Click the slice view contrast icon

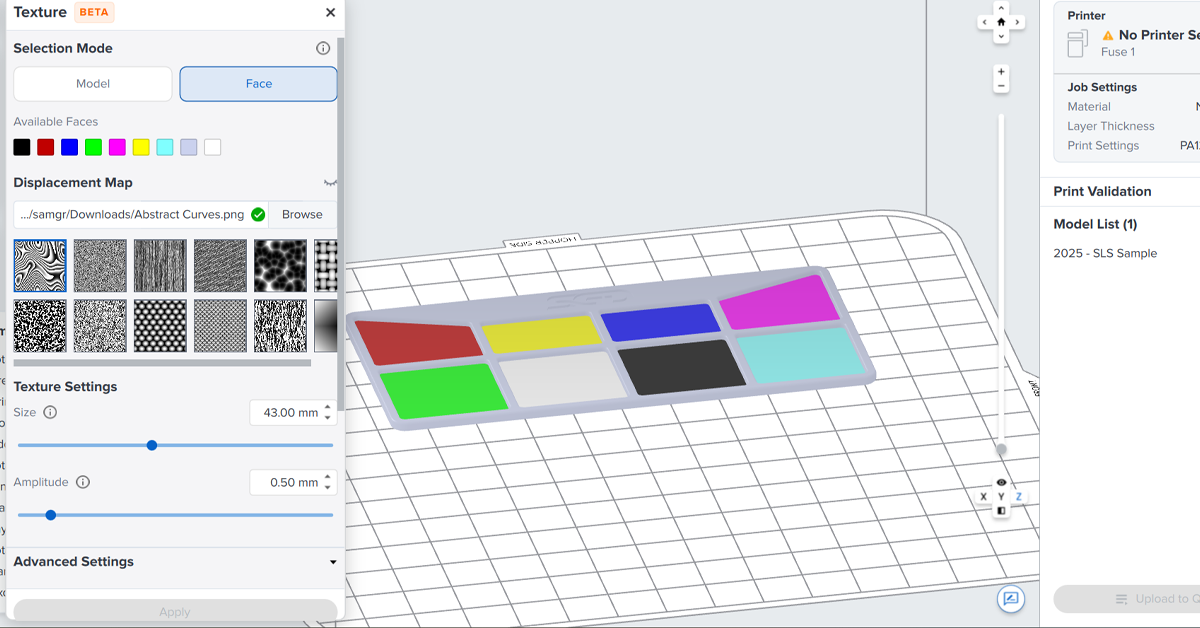pos(1001,510)
